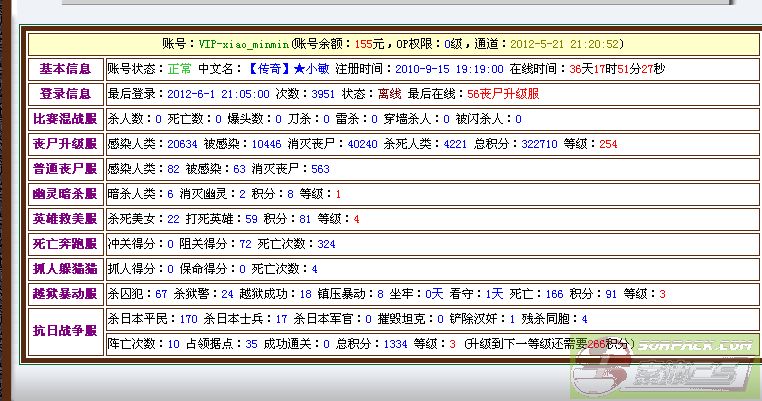
Task: Open the 抓人躲猫猫 row label
Action: pos(64,269)
